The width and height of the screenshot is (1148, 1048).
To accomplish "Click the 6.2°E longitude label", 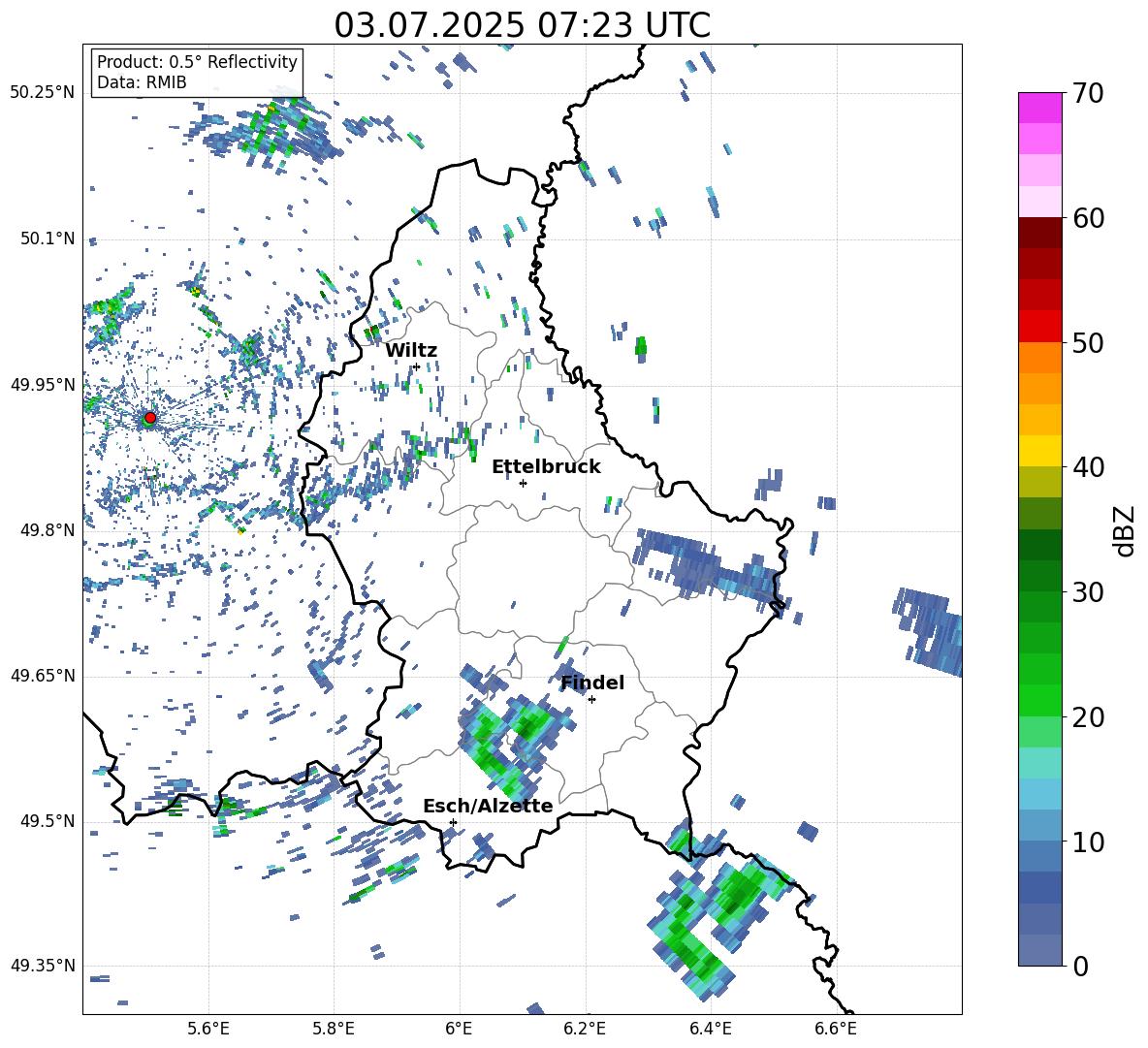I will (x=585, y=1029).
